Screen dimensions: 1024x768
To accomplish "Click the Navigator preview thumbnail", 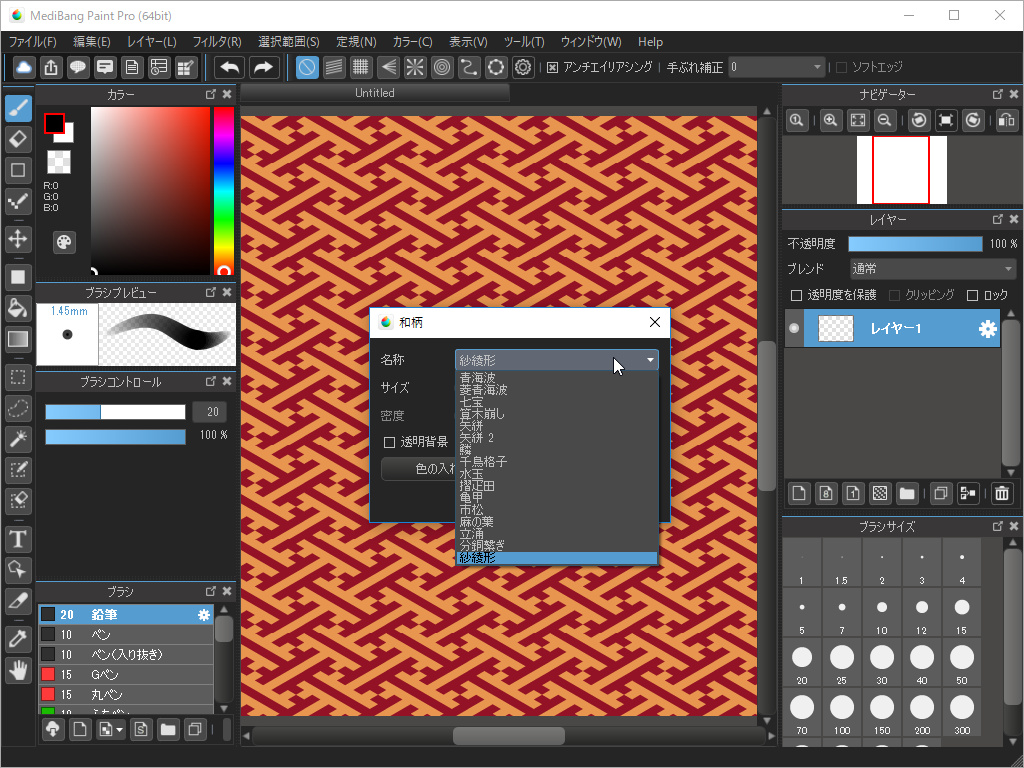I will [x=901, y=170].
